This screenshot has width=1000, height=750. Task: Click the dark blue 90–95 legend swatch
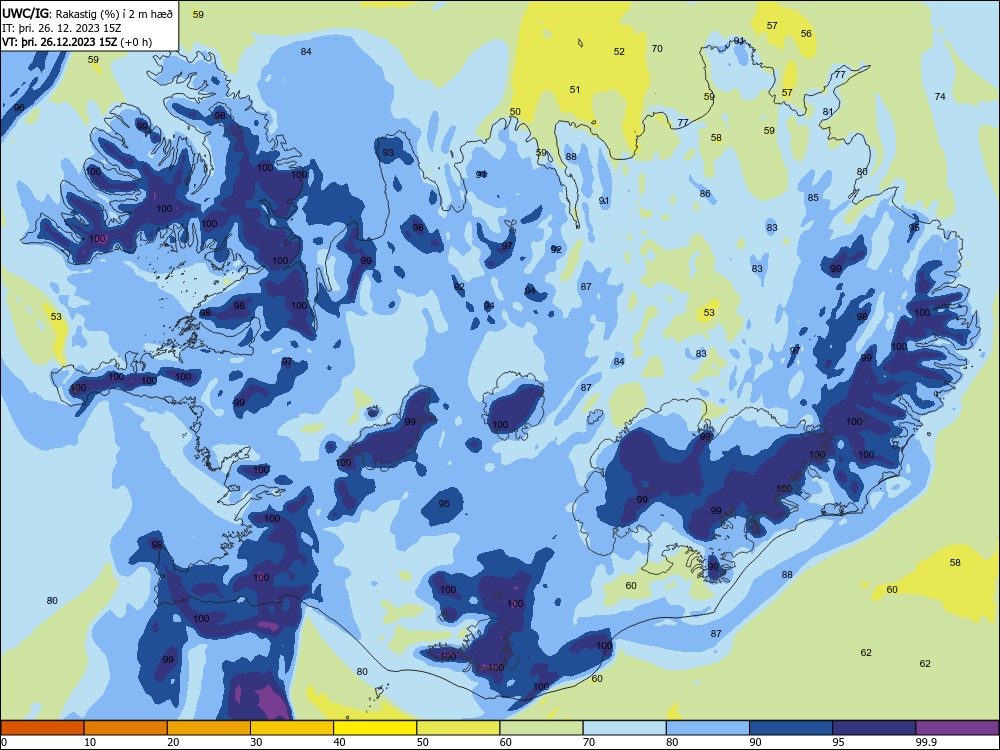(791, 728)
